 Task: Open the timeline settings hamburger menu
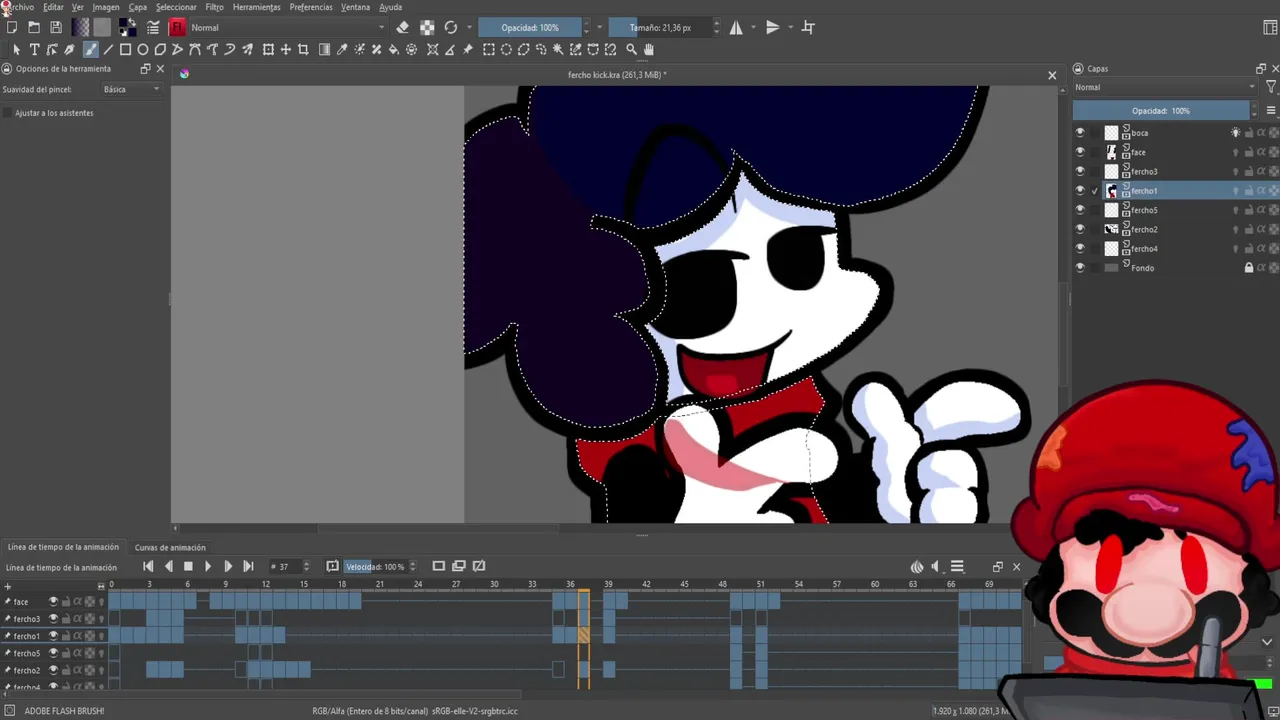point(957,567)
